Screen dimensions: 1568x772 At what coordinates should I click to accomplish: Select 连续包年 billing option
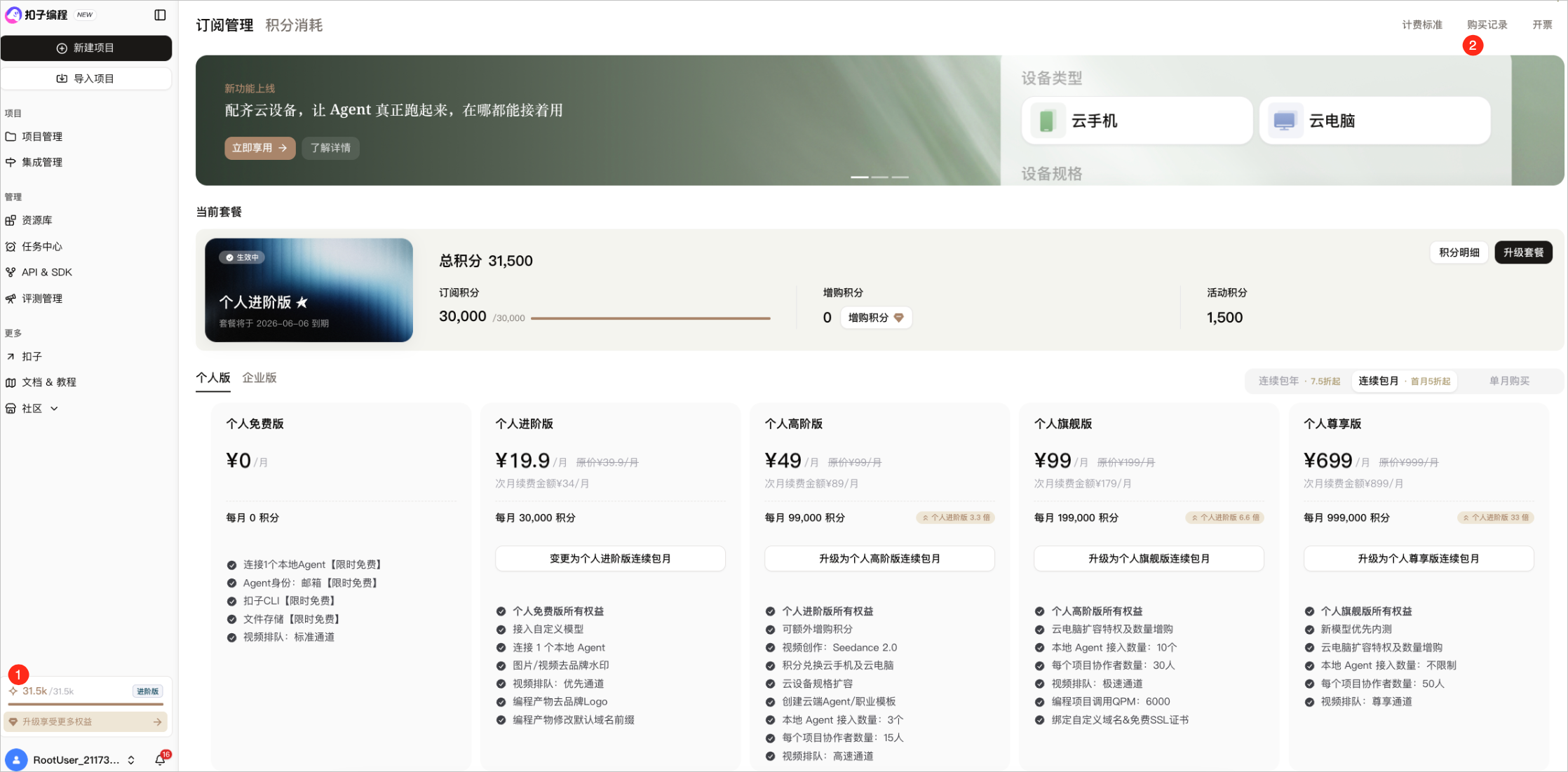click(x=1298, y=381)
